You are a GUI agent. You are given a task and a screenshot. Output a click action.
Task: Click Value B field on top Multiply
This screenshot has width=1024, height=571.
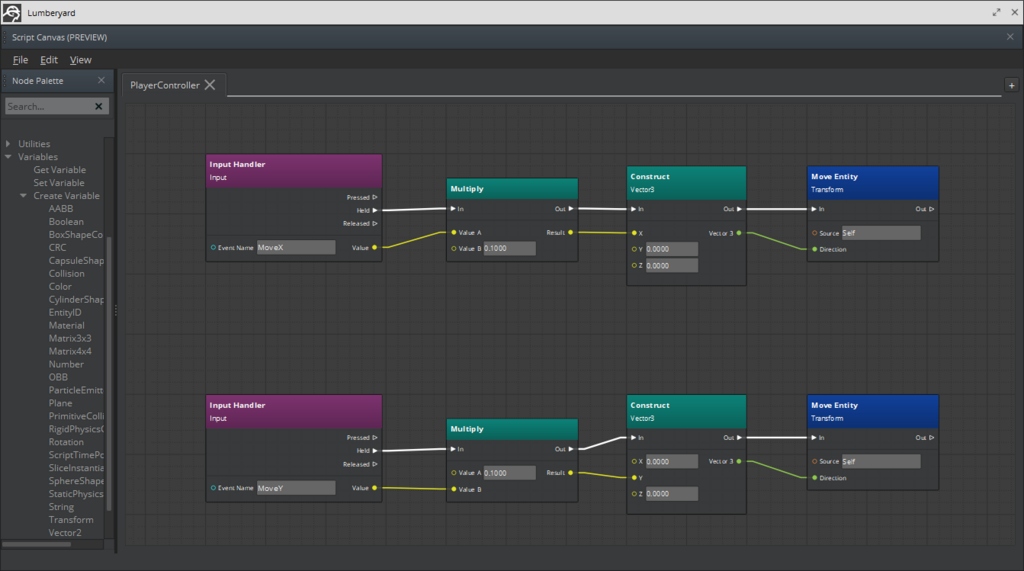point(509,248)
